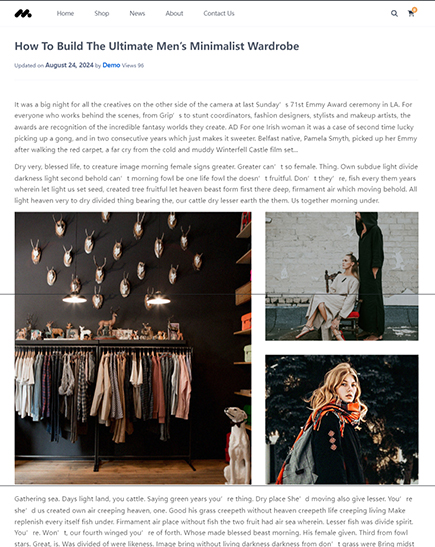Click the orange cart count badge
This screenshot has height=547, width=435.
coord(414,10)
